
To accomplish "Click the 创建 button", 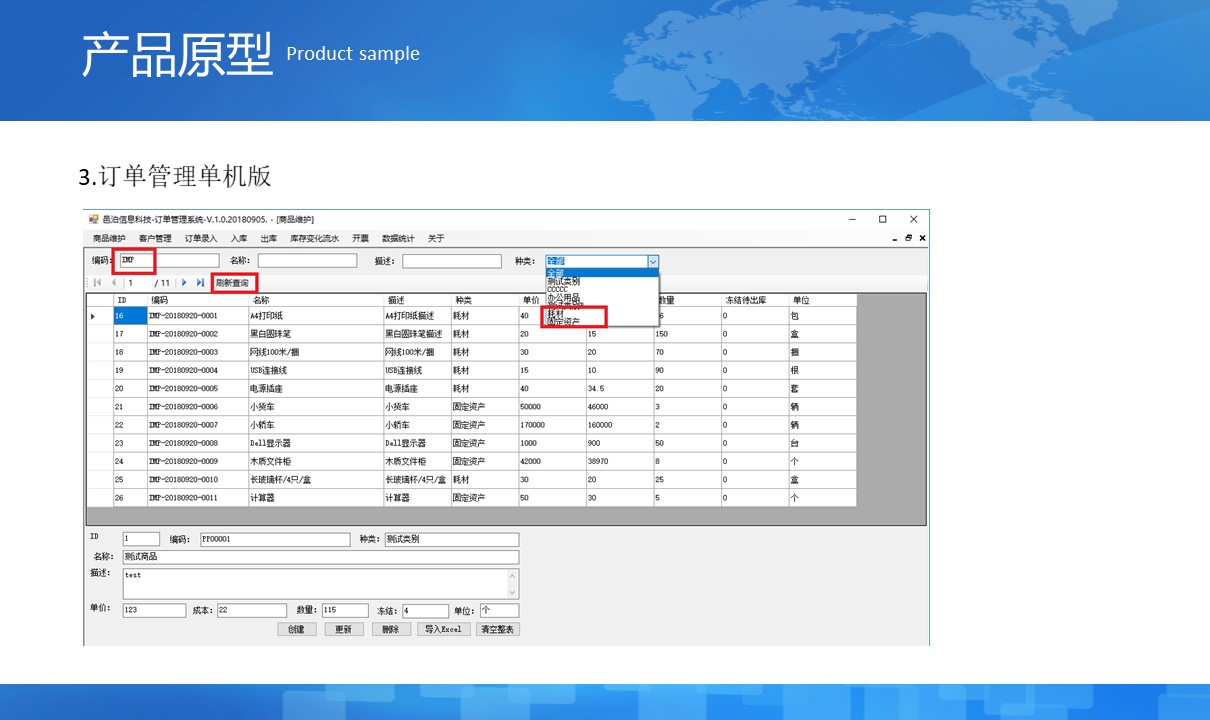I will point(297,629).
